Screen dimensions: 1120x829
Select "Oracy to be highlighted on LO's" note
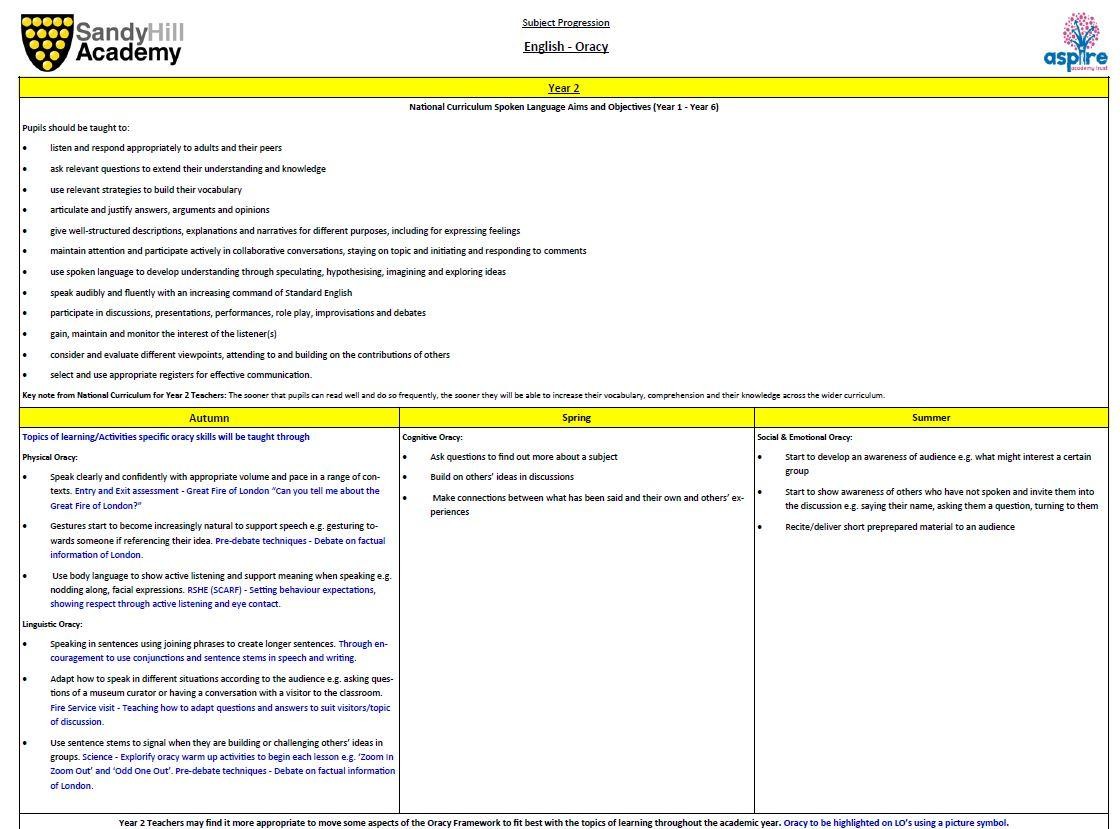(x=896, y=823)
